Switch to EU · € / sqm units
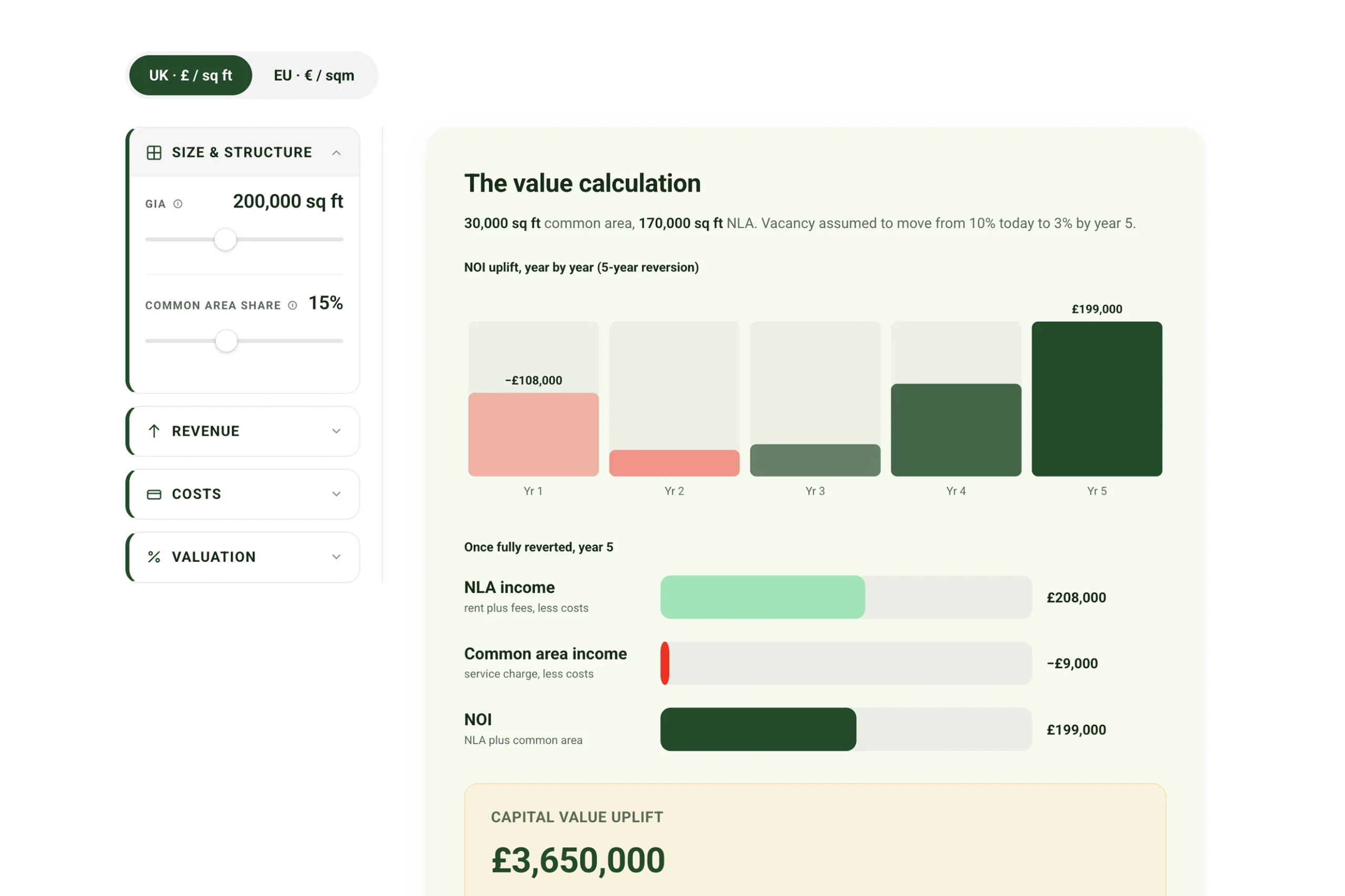Screen dimensions: 1345x896 [314, 76]
